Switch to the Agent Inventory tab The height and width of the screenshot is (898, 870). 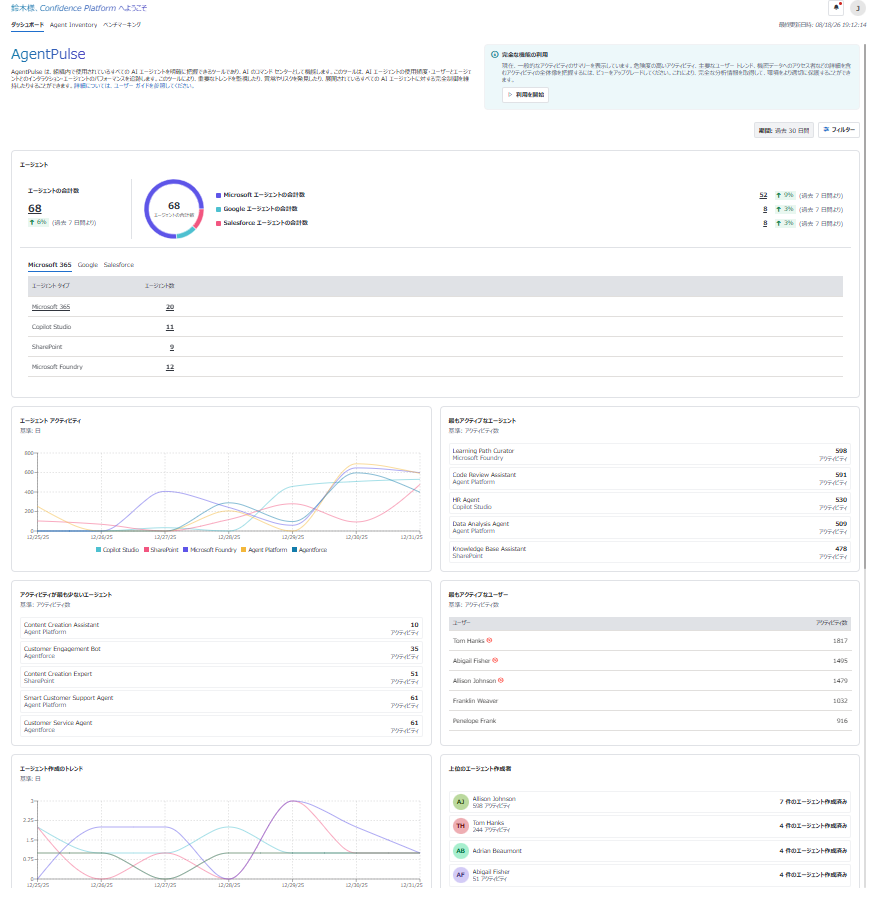point(73,25)
